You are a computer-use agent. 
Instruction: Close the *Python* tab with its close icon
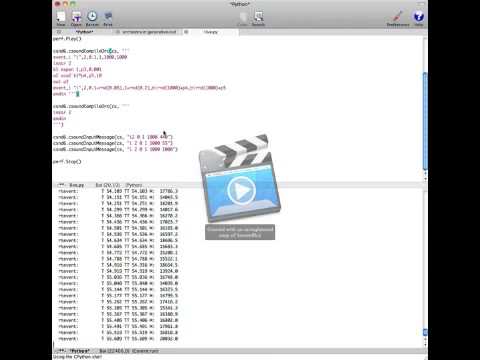[59, 32]
